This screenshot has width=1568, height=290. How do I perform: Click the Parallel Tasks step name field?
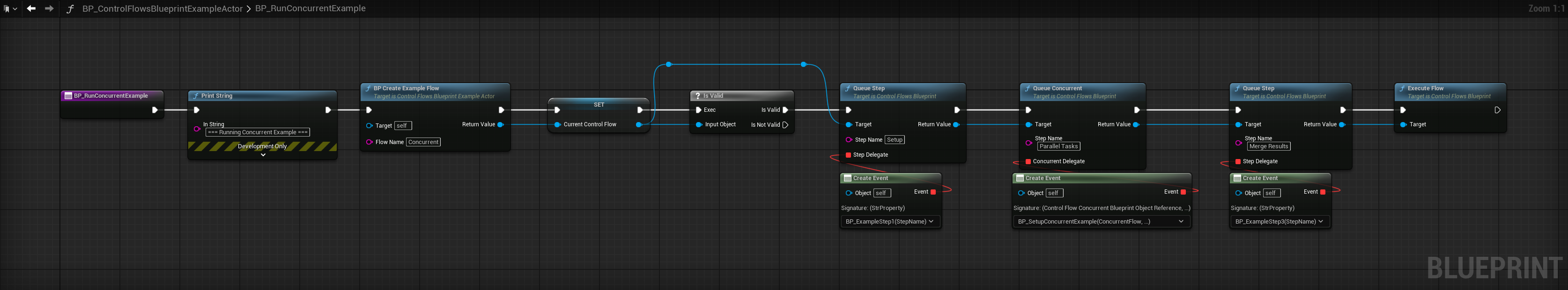pyautogui.click(x=1058, y=146)
